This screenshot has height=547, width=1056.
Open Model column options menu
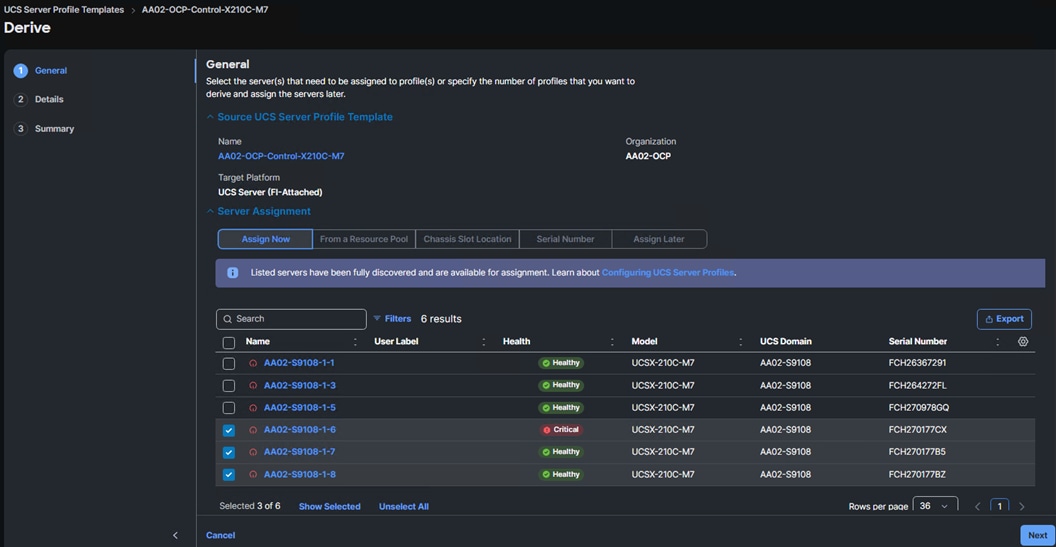tap(741, 342)
